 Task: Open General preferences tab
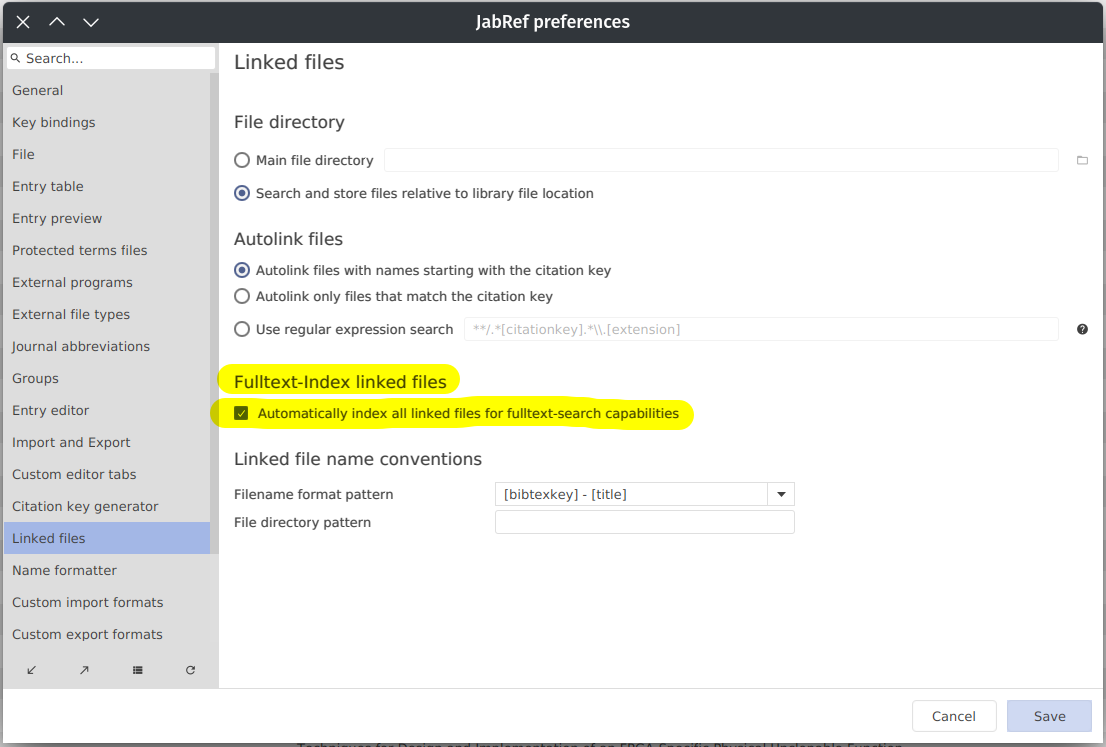(x=107, y=90)
